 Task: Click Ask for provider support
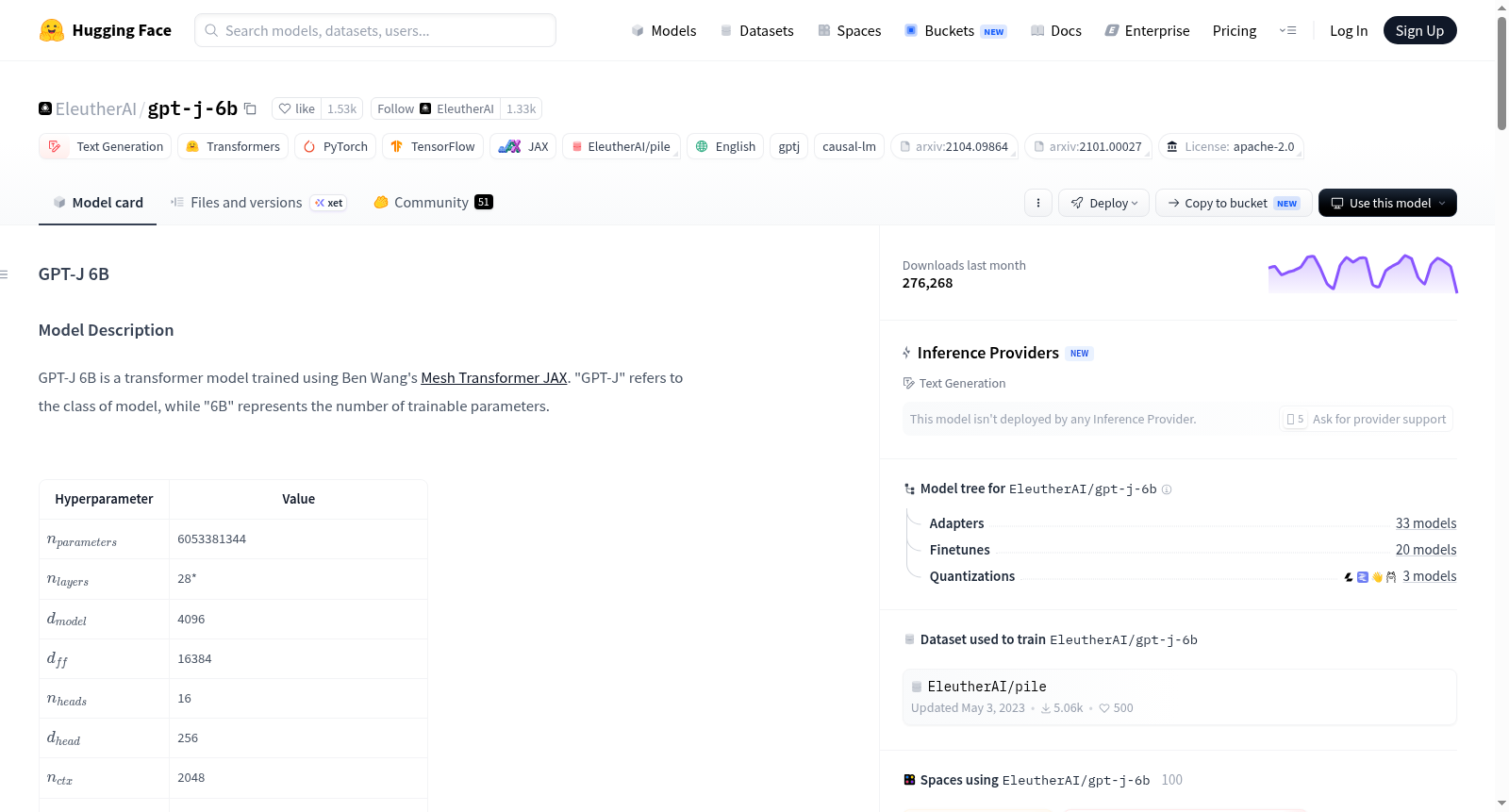(1367, 419)
